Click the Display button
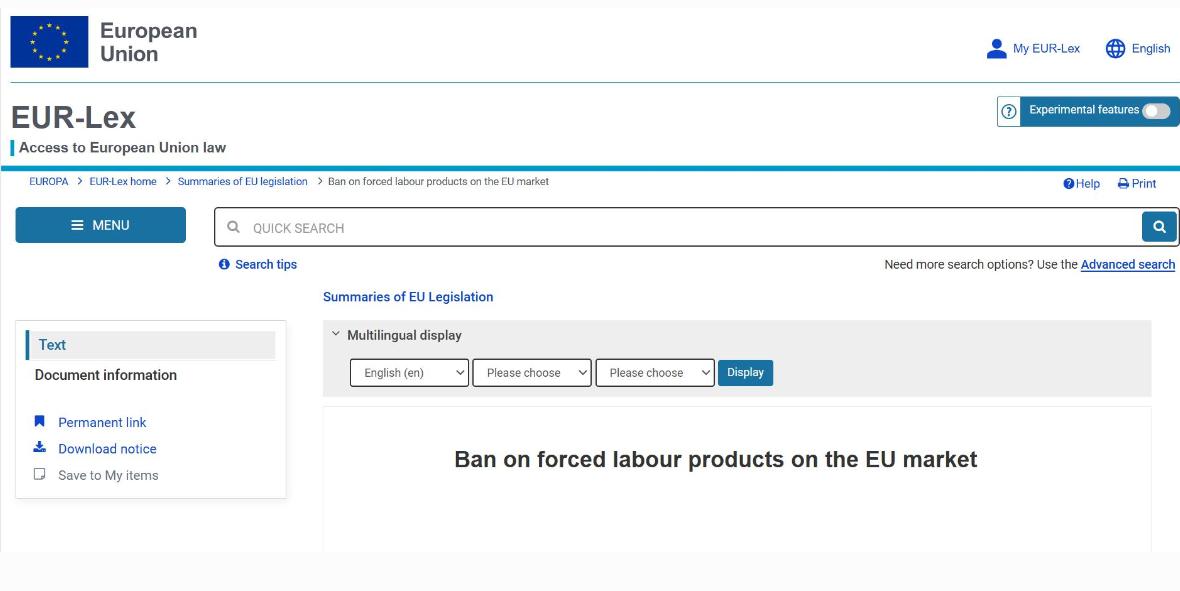 point(745,373)
